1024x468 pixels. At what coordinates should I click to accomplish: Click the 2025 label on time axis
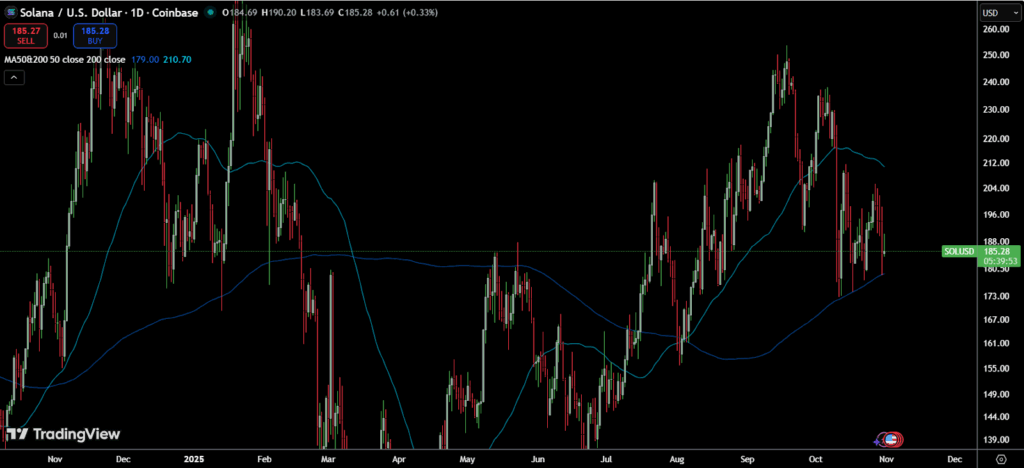194,457
